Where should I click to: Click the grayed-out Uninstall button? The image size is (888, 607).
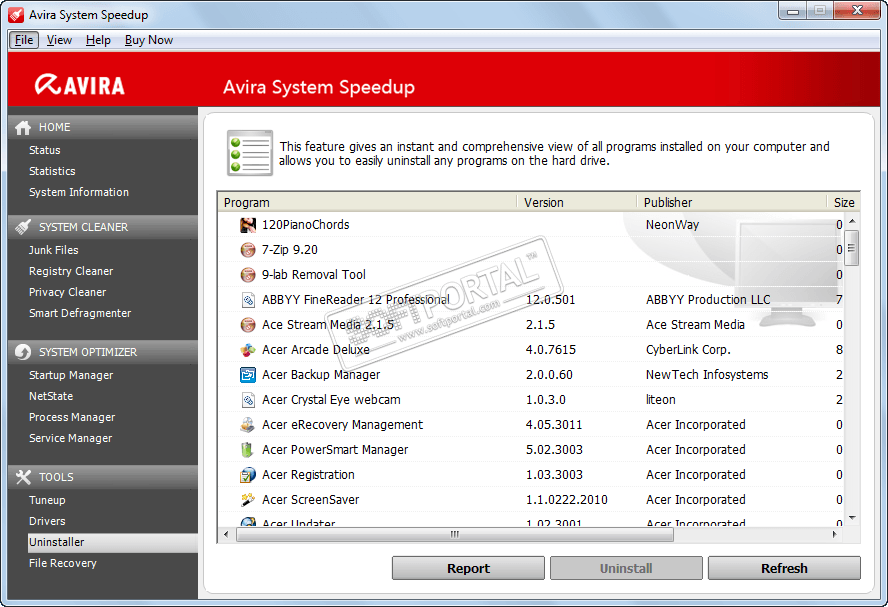coord(626,568)
